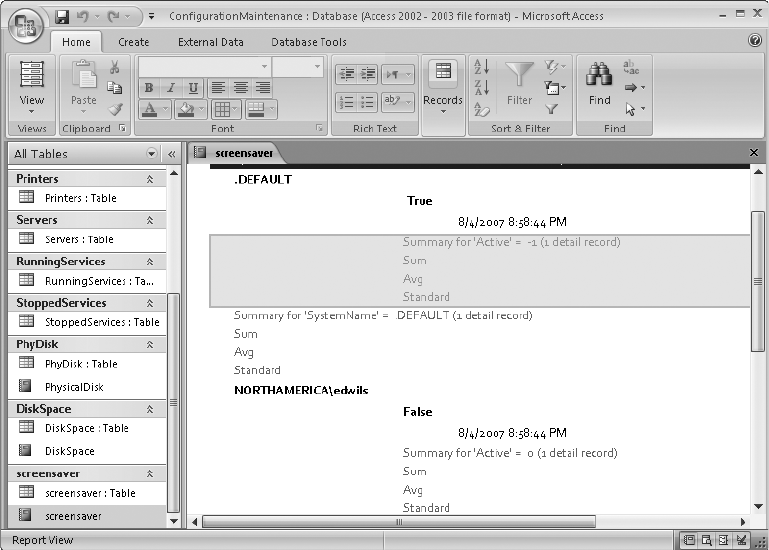Toggle Italic formatting
This screenshot has height=550, width=769.
tap(171, 88)
